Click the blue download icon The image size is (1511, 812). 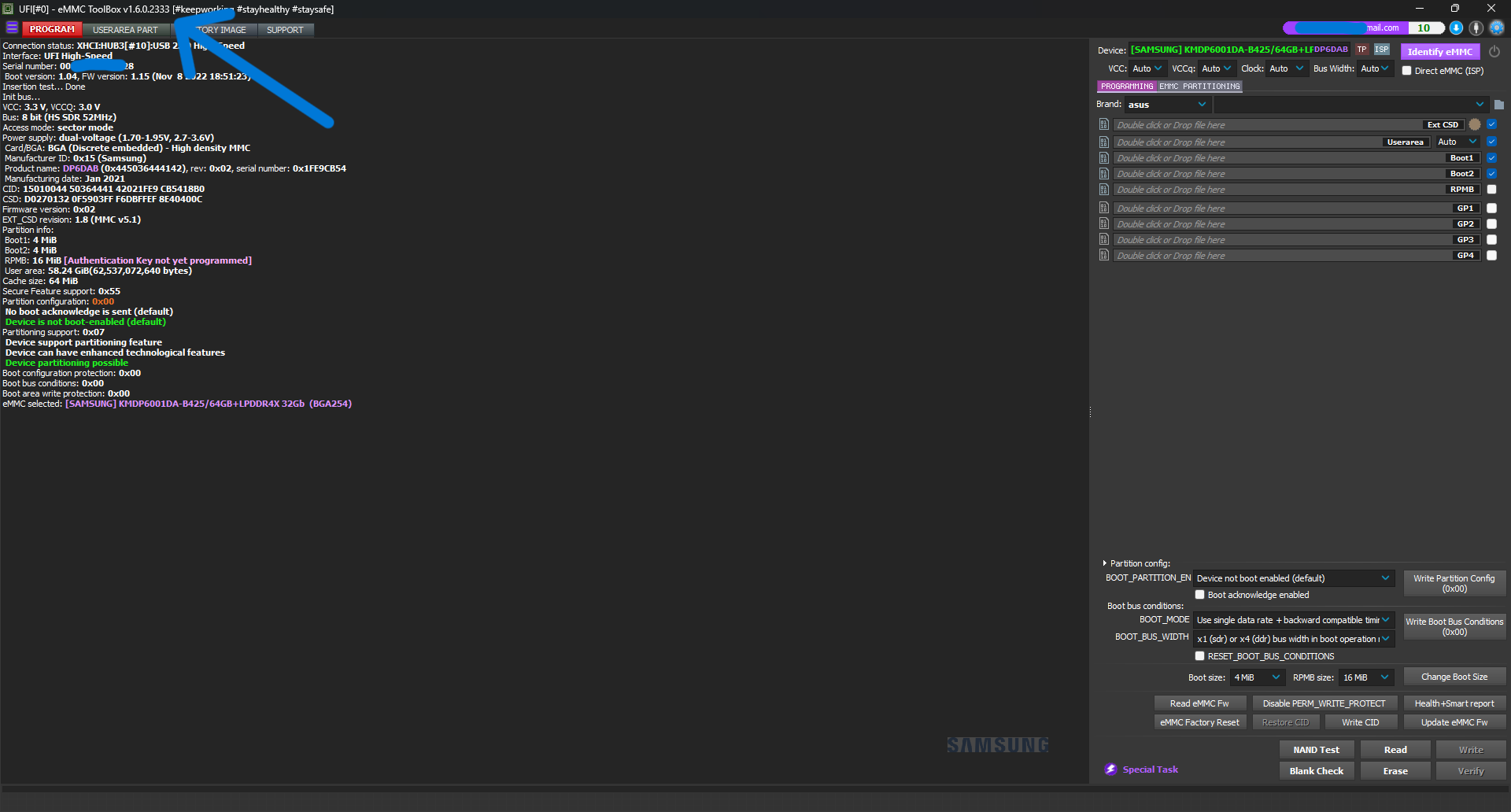(1457, 28)
